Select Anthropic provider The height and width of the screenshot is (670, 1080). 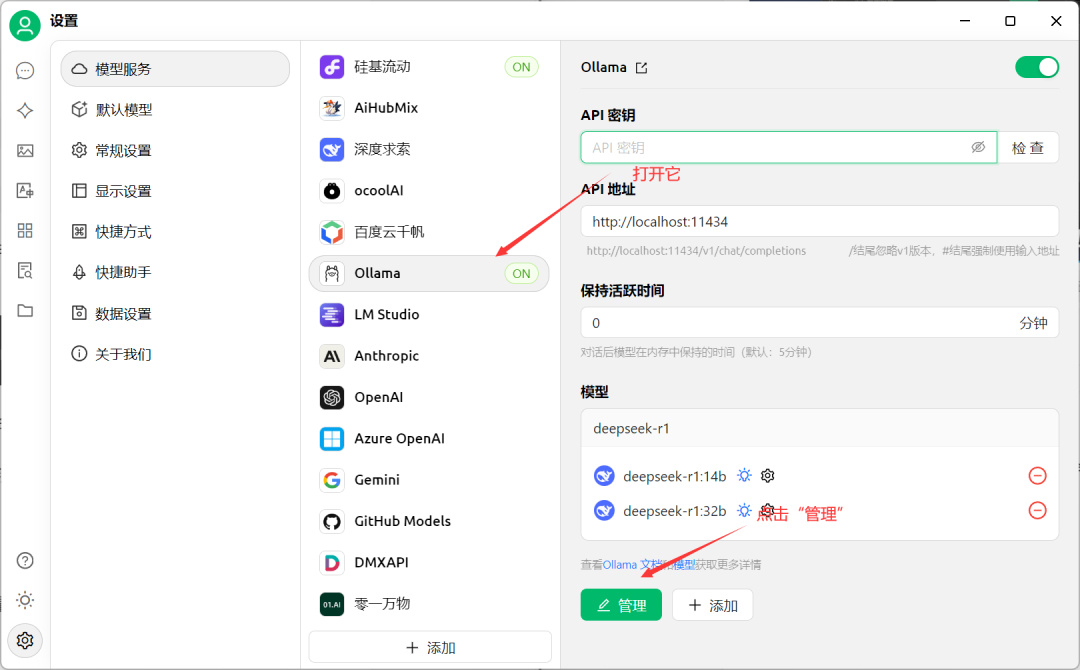point(428,356)
